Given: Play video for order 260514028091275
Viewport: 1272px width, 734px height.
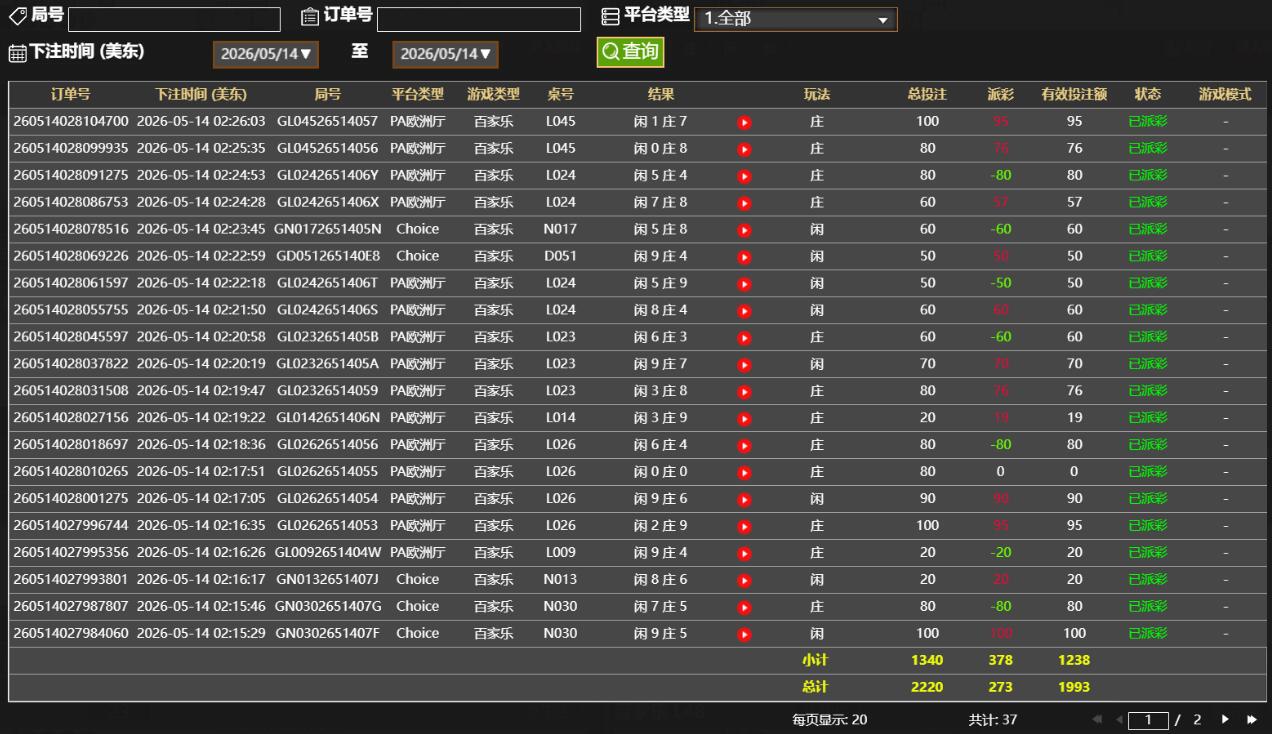Looking at the screenshot, I should tap(744, 177).
